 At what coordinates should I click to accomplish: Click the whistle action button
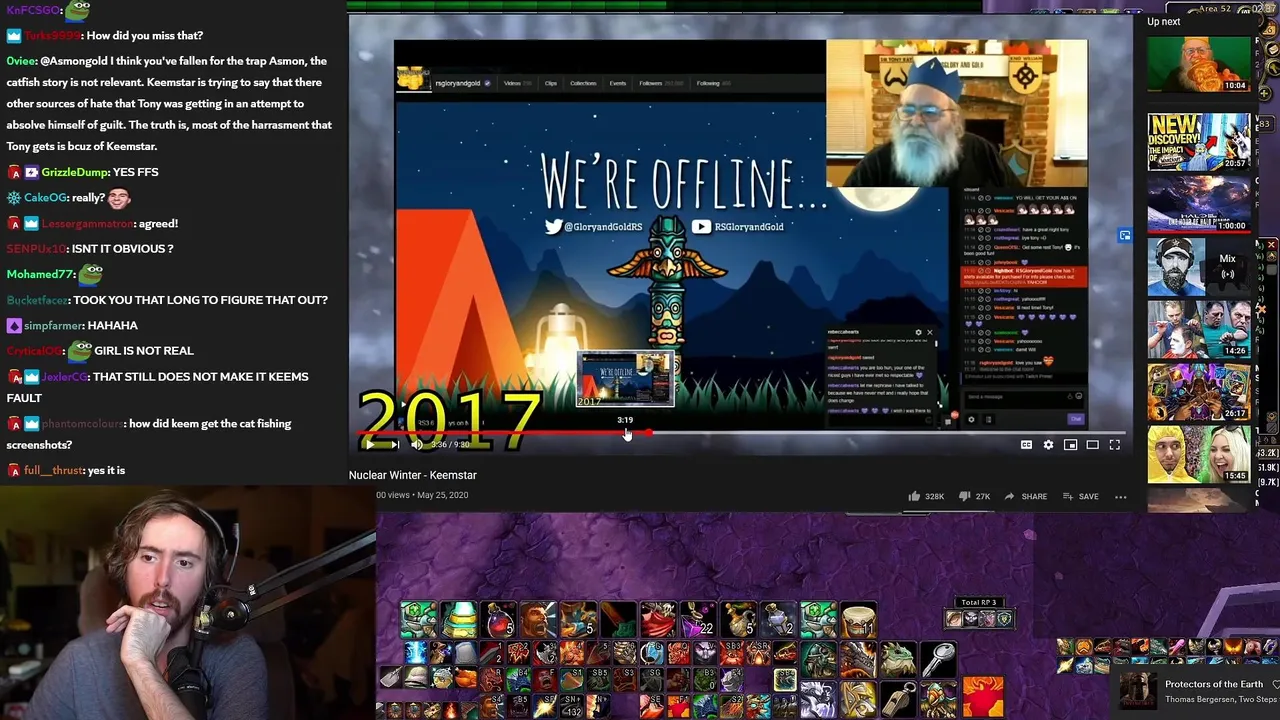pyautogui.click(x=898, y=698)
